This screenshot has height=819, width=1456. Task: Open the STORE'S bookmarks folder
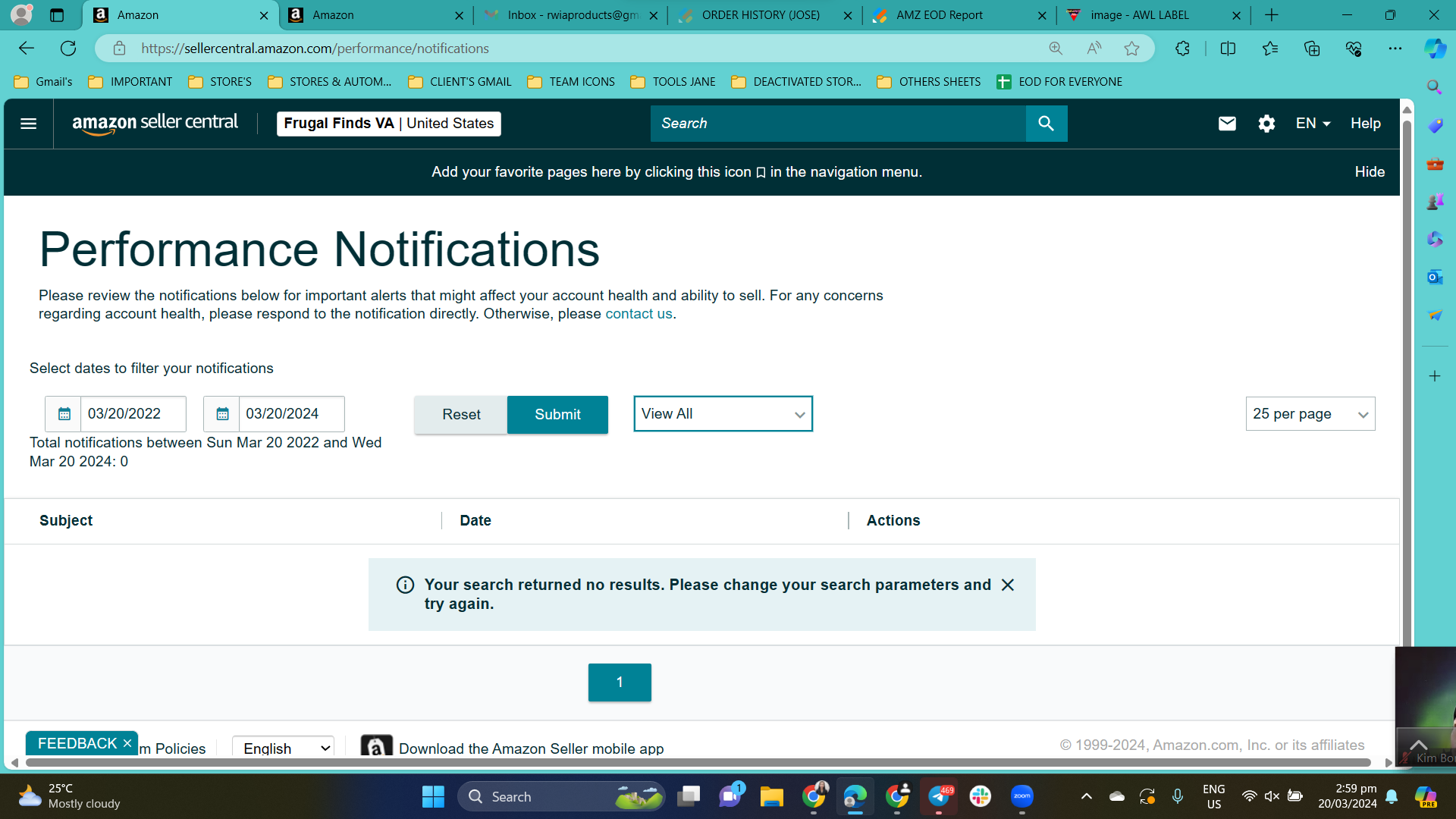(220, 82)
